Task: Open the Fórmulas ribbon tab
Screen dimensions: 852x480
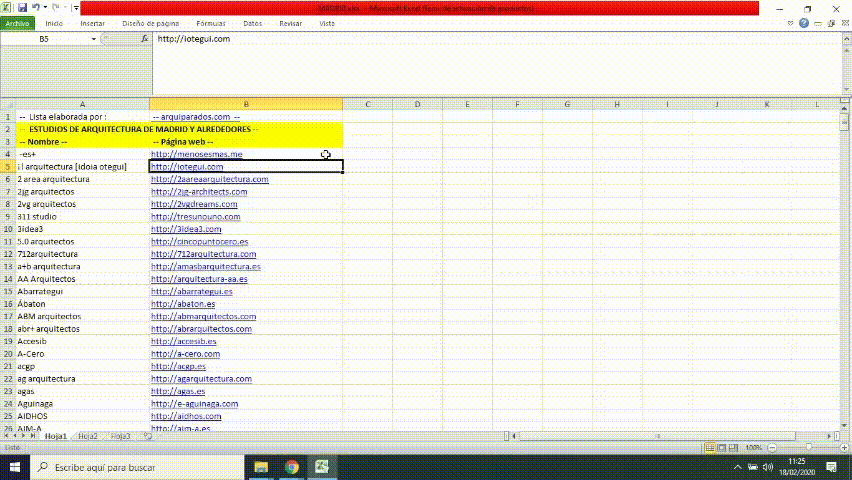Action: [211, 23]
